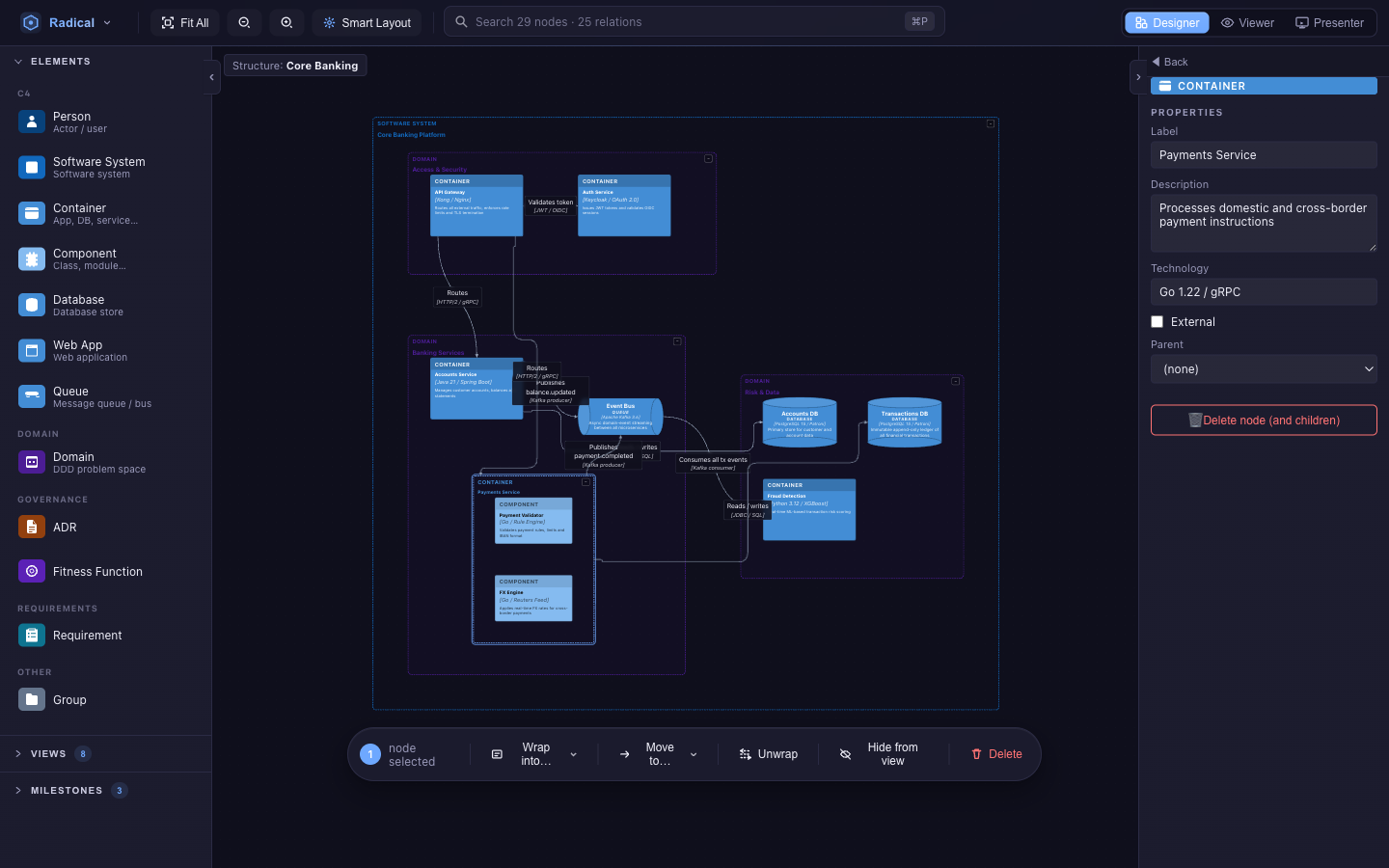Open the Move to dropdown
The image size is (1389, 868).
click(658, 754)
